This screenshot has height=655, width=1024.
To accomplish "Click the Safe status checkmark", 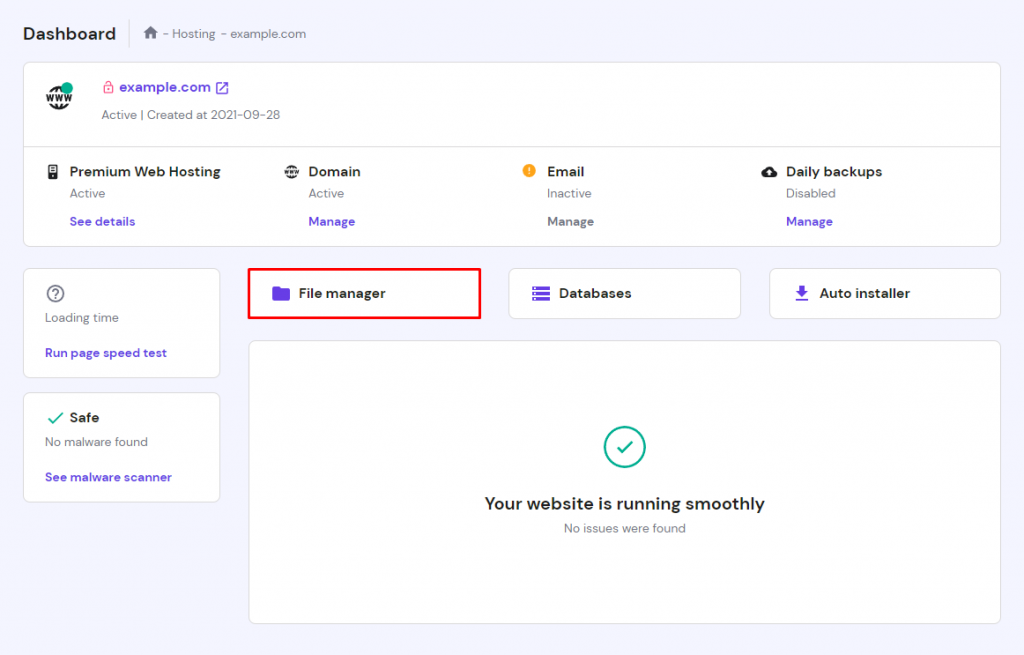I will point(54,417).
